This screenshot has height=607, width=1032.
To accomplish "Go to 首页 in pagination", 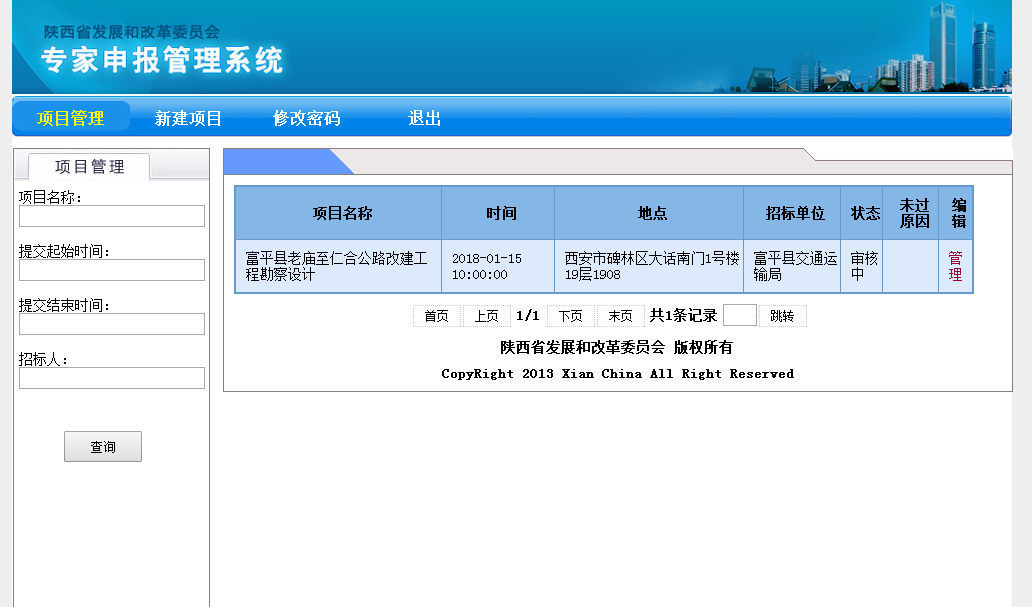I will click(x=436, y=316).
